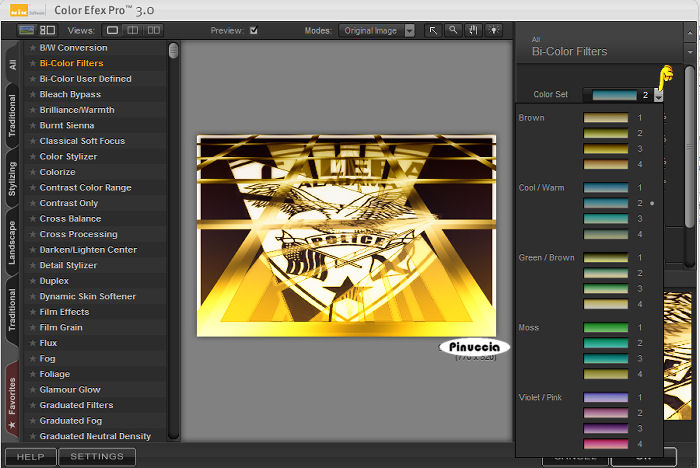The image size is (700, 468).
Task: Select the hand pan tool
Action: [x=473, y=30]
